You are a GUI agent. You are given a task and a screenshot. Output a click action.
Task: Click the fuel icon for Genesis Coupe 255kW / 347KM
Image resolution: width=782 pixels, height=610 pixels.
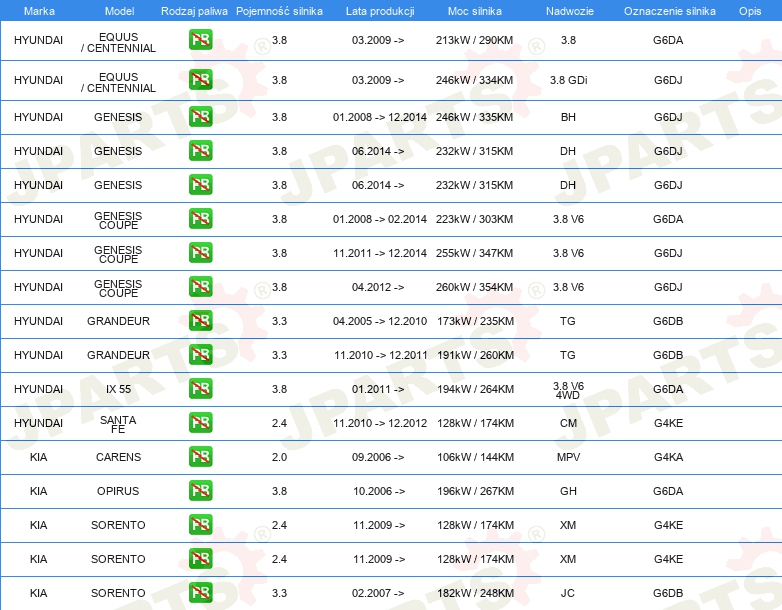200,253
